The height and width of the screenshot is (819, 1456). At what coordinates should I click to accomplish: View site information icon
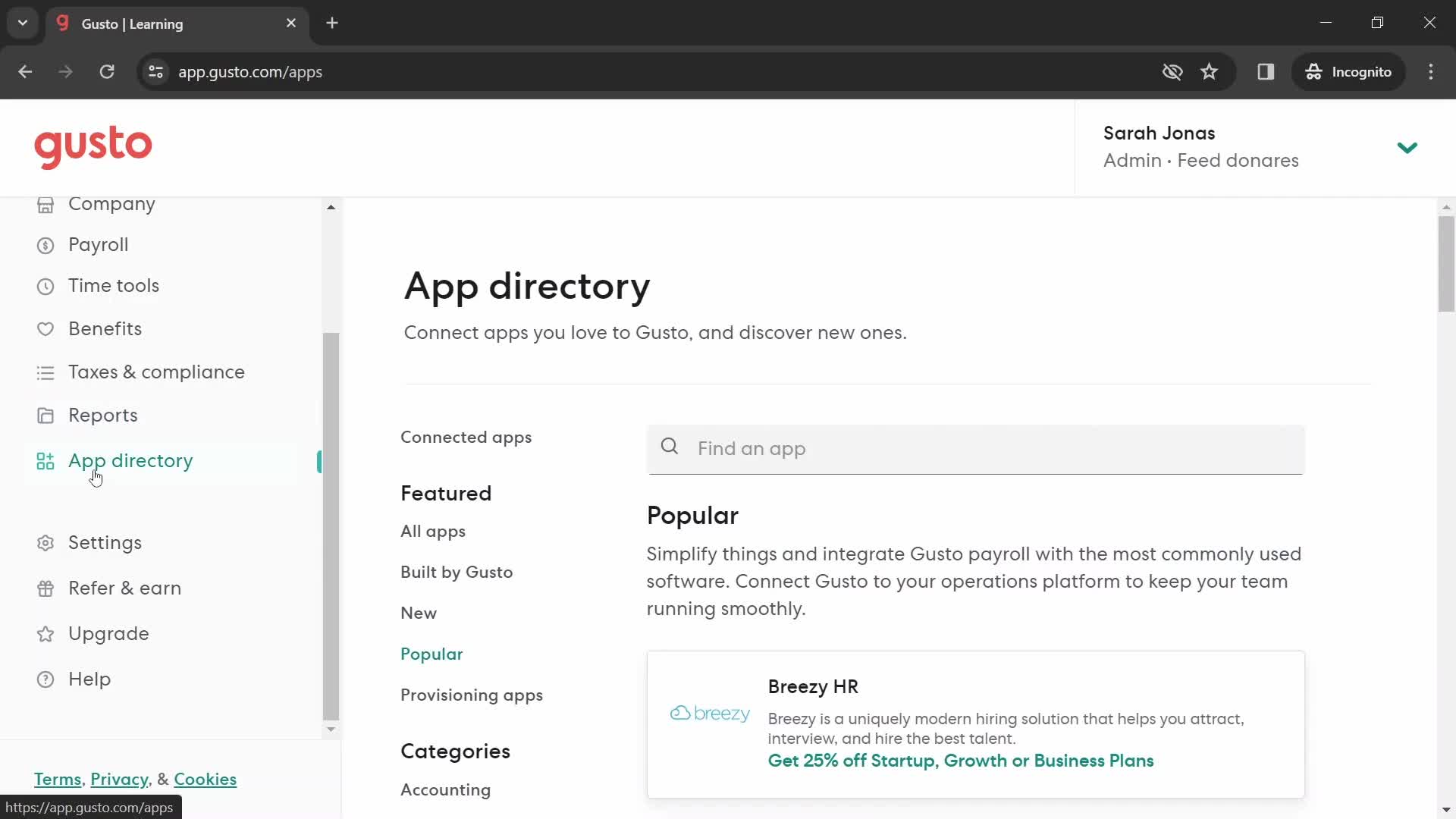pyautogui.click(x=155, y=72)
